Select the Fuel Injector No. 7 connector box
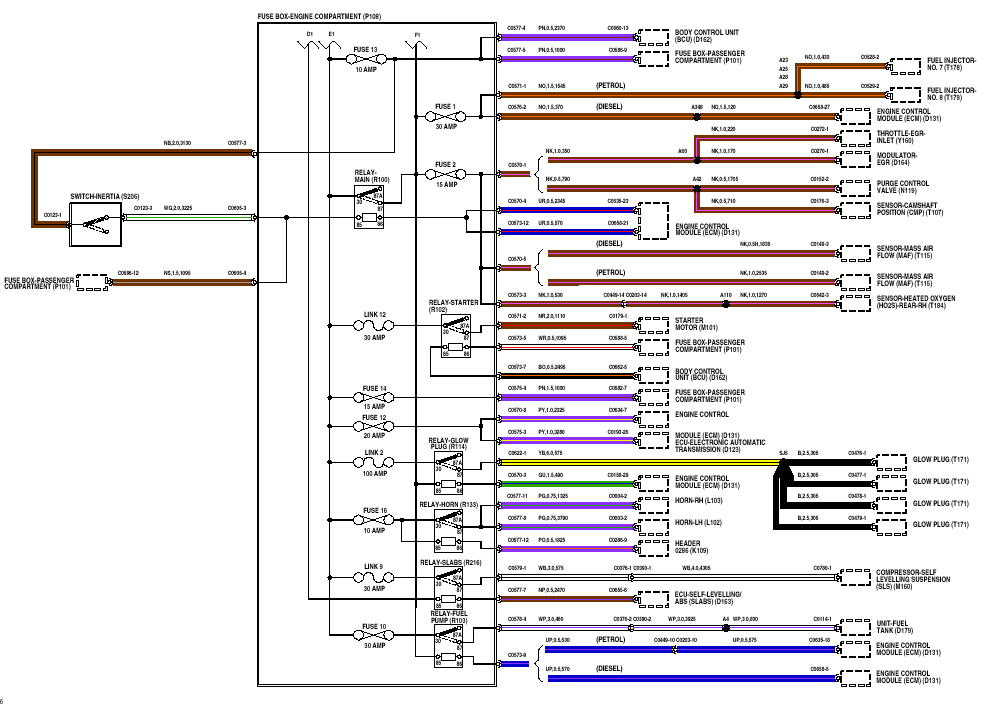This screenshot has height=704, width=981. [903, 65]
